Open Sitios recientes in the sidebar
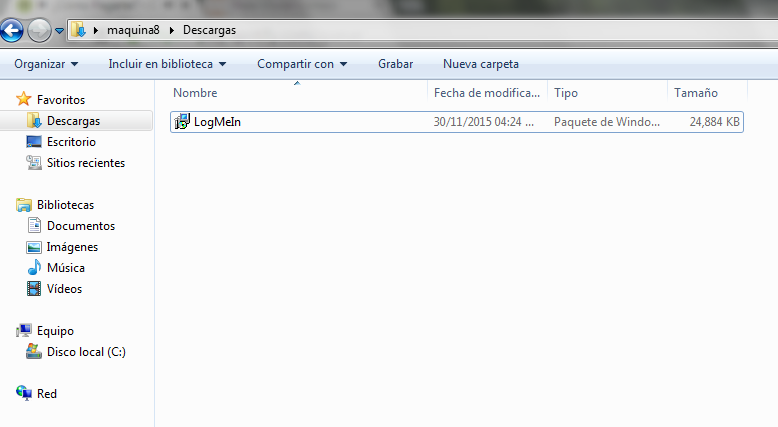 86,163
